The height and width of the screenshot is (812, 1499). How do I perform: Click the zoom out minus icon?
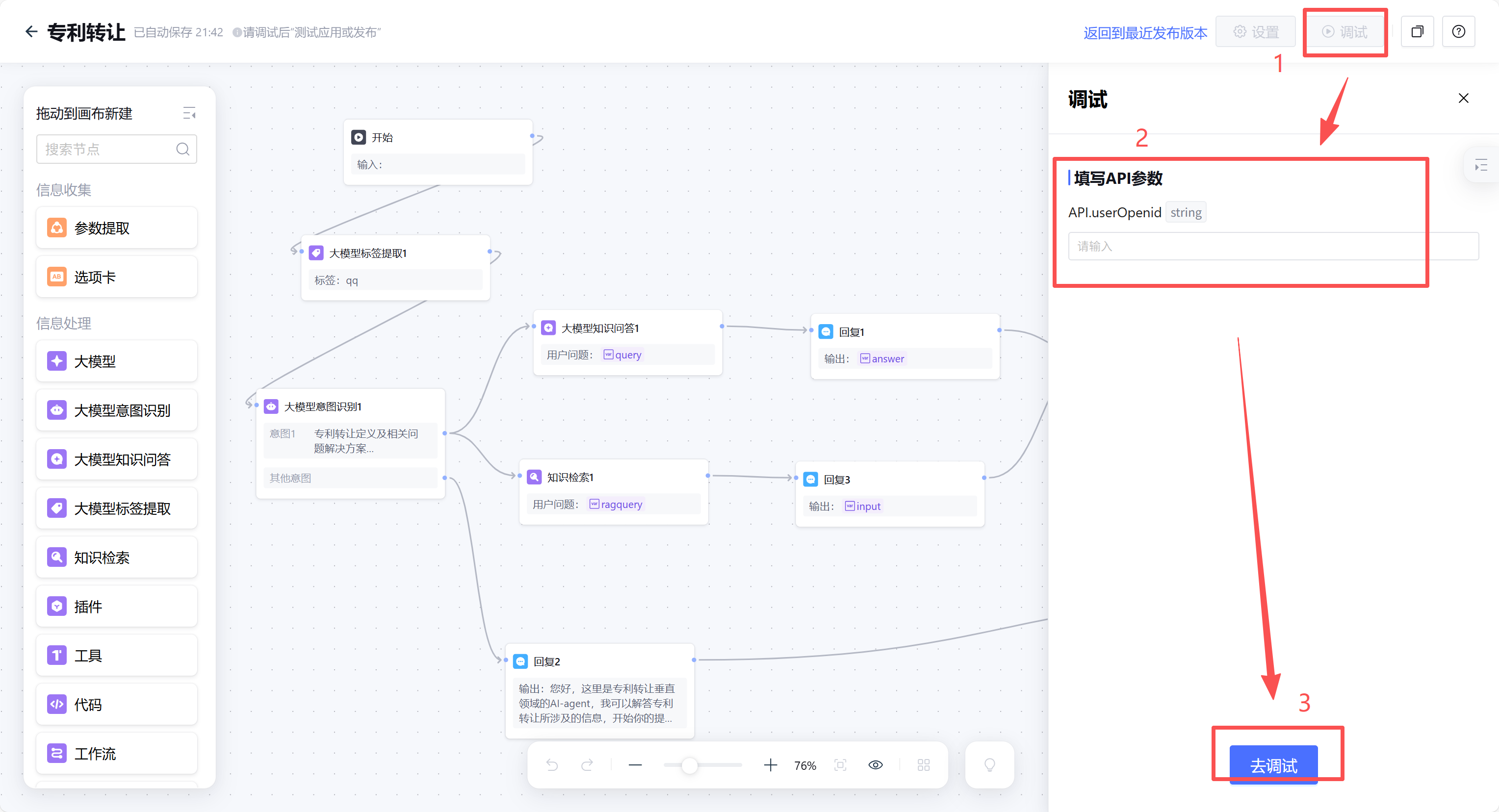click(635, 765)
